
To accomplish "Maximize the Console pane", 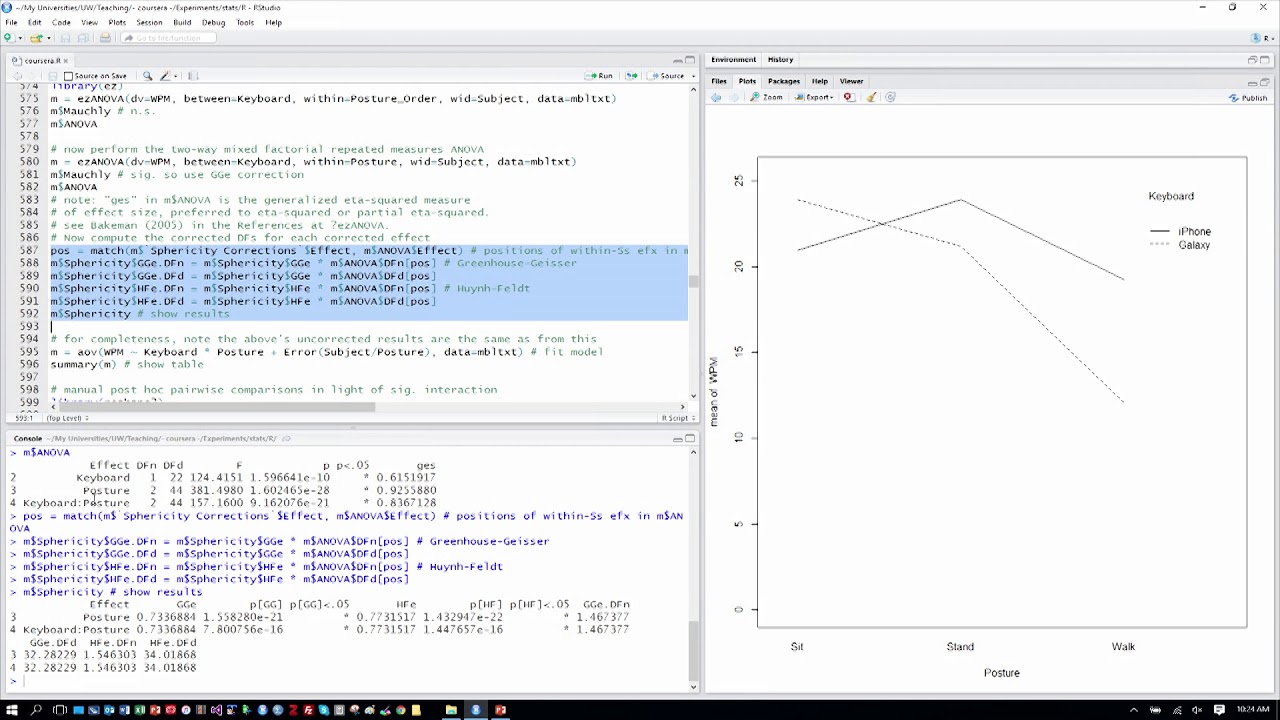I will pyautogui.click(x=690, y=438).
